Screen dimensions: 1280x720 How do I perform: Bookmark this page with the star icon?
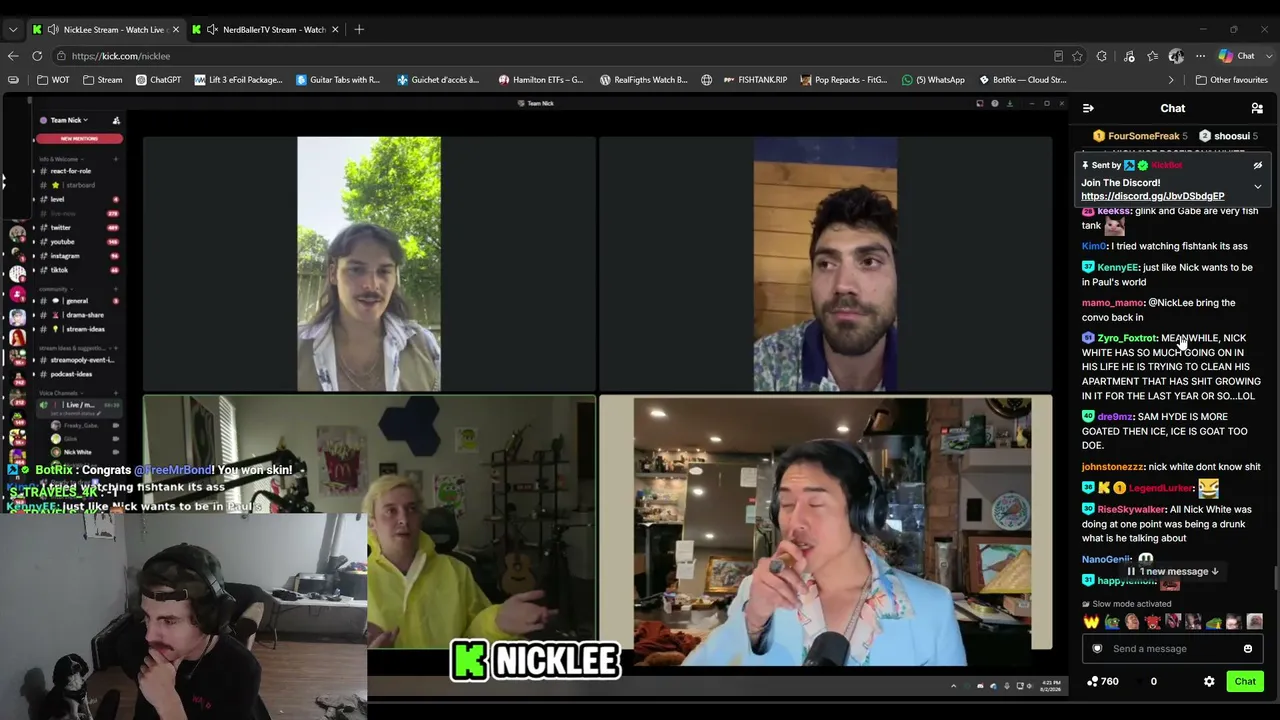tap(1077, 56)
